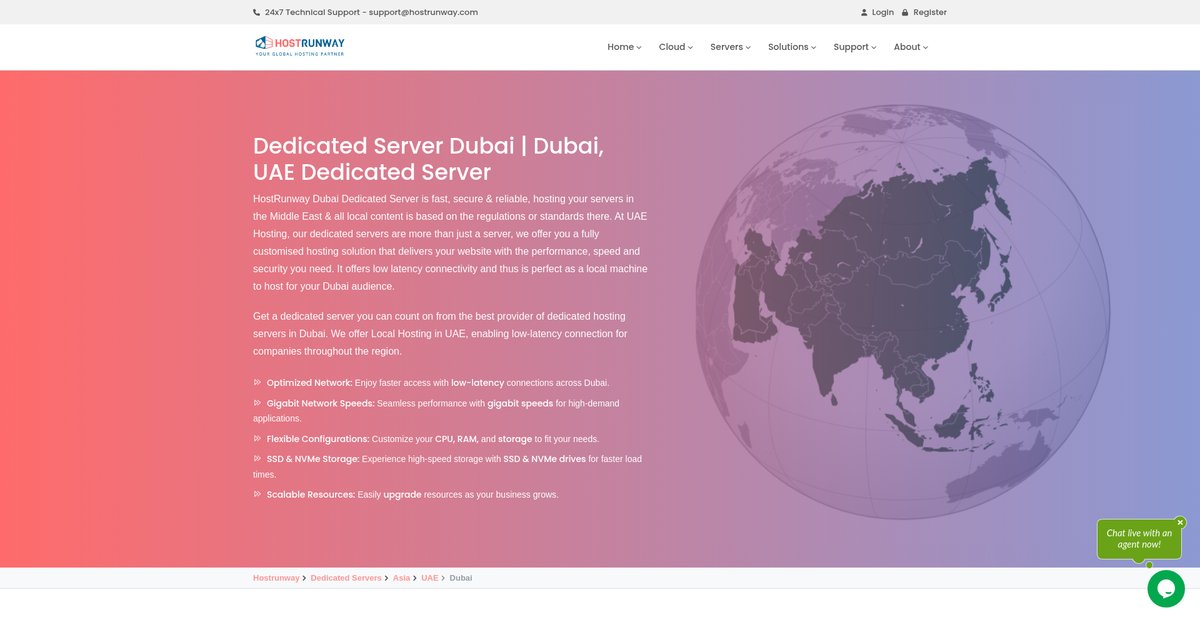Screen dimensions: 1200x620
Task: Expand the Home menu
Action: click(x=624, y=47)
